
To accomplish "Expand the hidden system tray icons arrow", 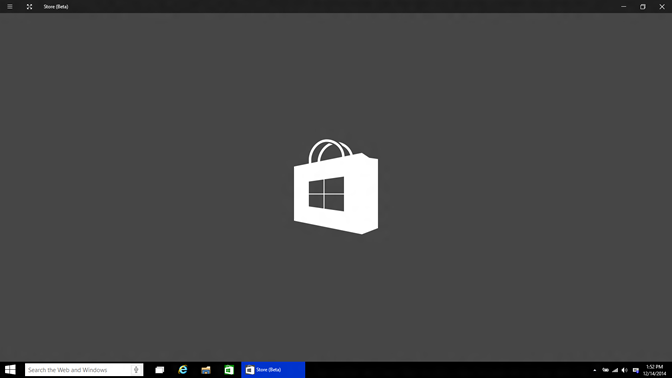I will coord(594,370).
